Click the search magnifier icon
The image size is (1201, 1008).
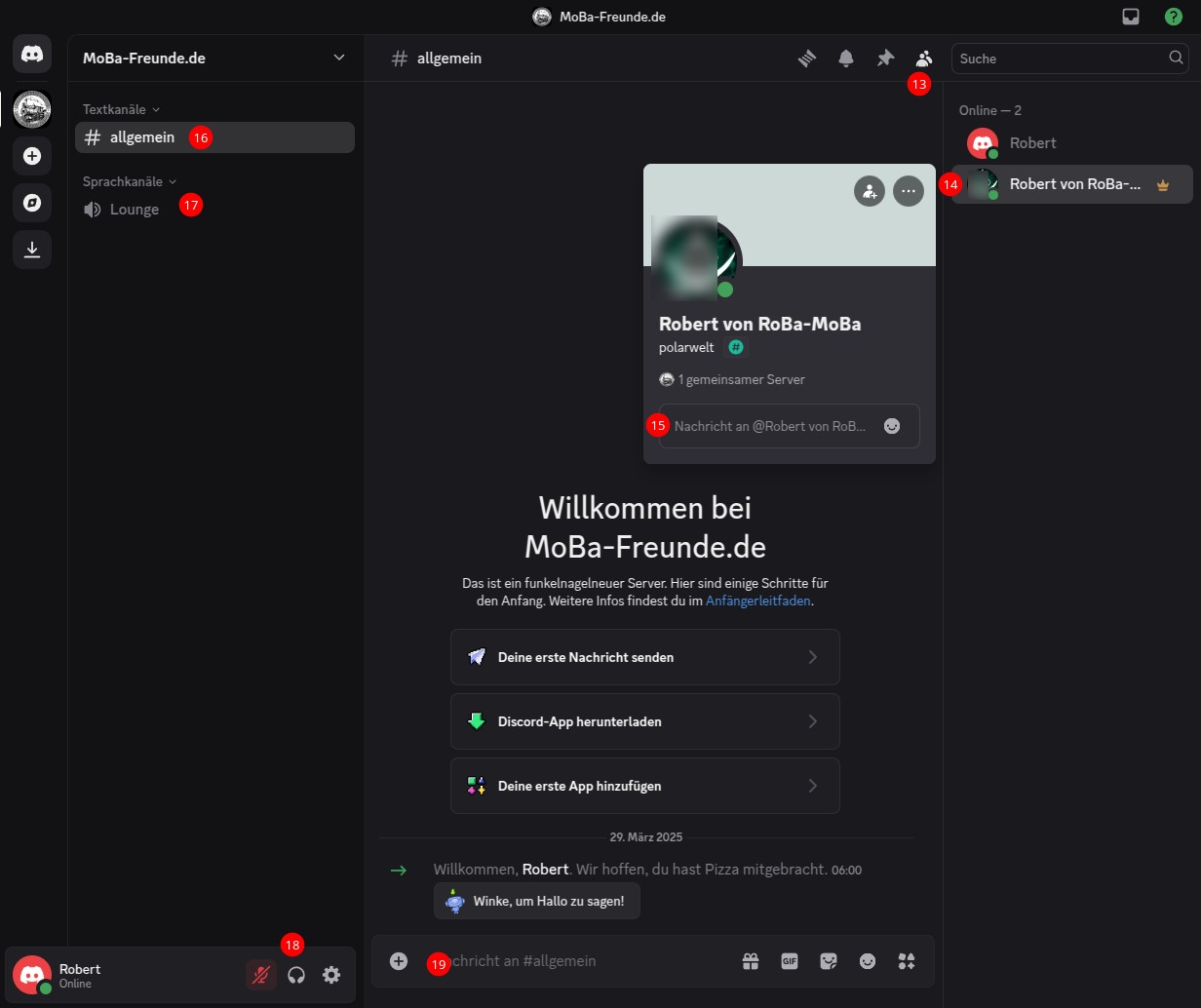pos(1176,58)
